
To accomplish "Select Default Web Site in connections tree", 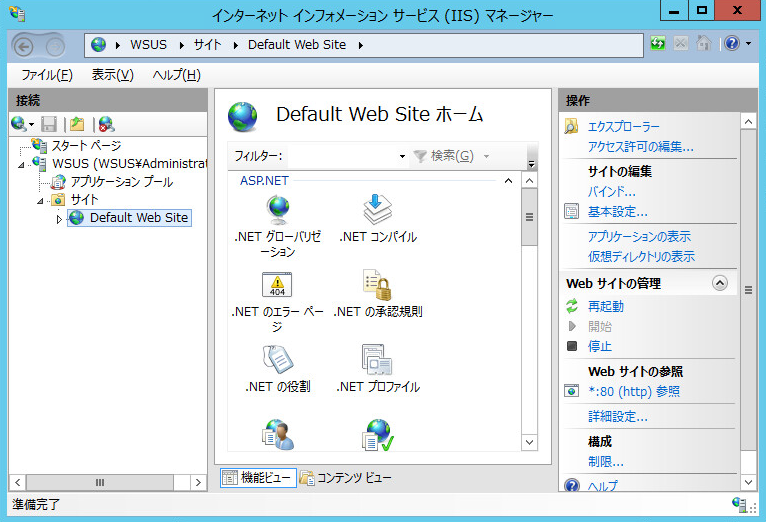I will coord(139,218).
